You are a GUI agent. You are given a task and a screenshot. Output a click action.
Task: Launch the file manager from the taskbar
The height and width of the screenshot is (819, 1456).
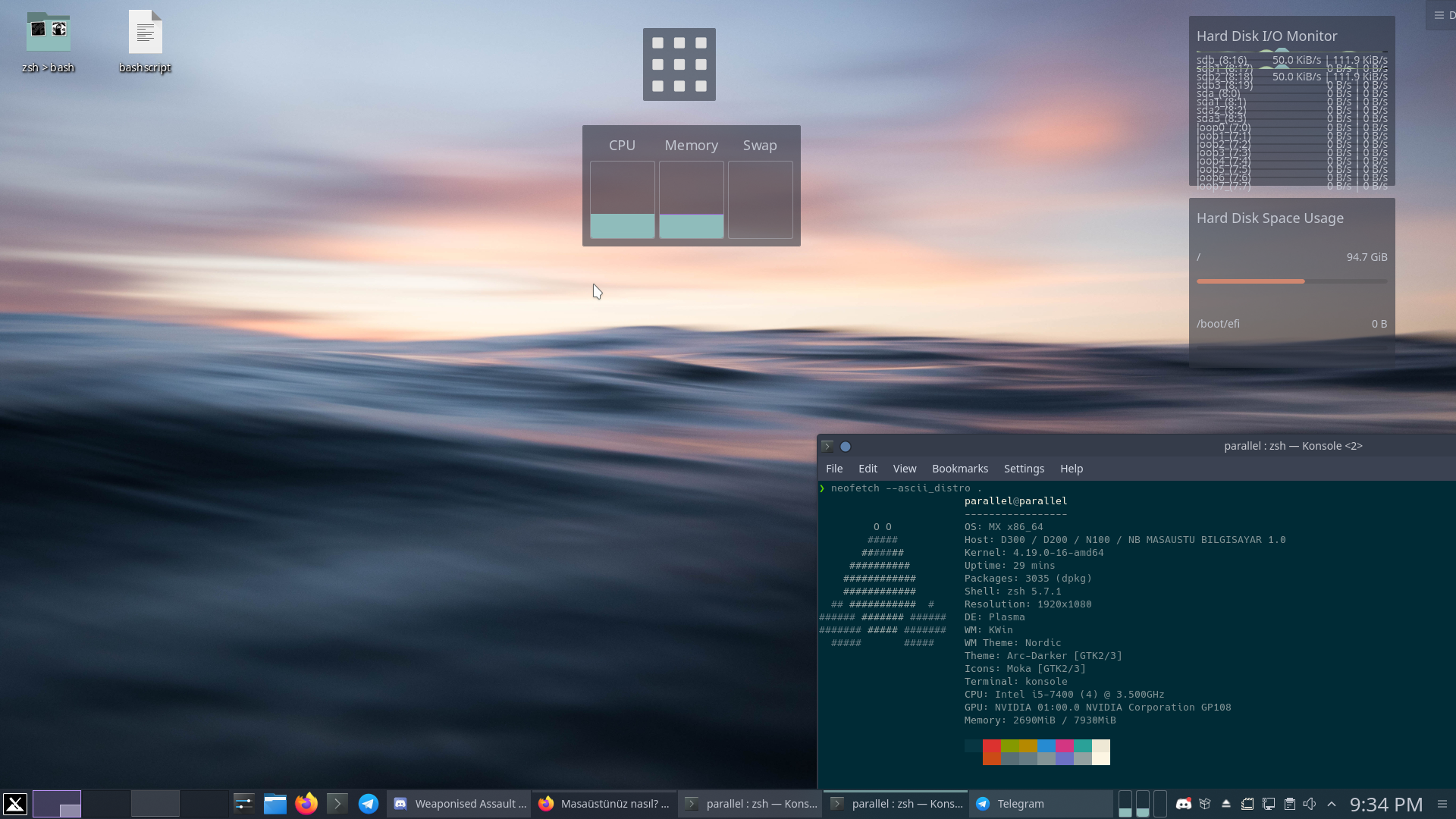(275, 804)
